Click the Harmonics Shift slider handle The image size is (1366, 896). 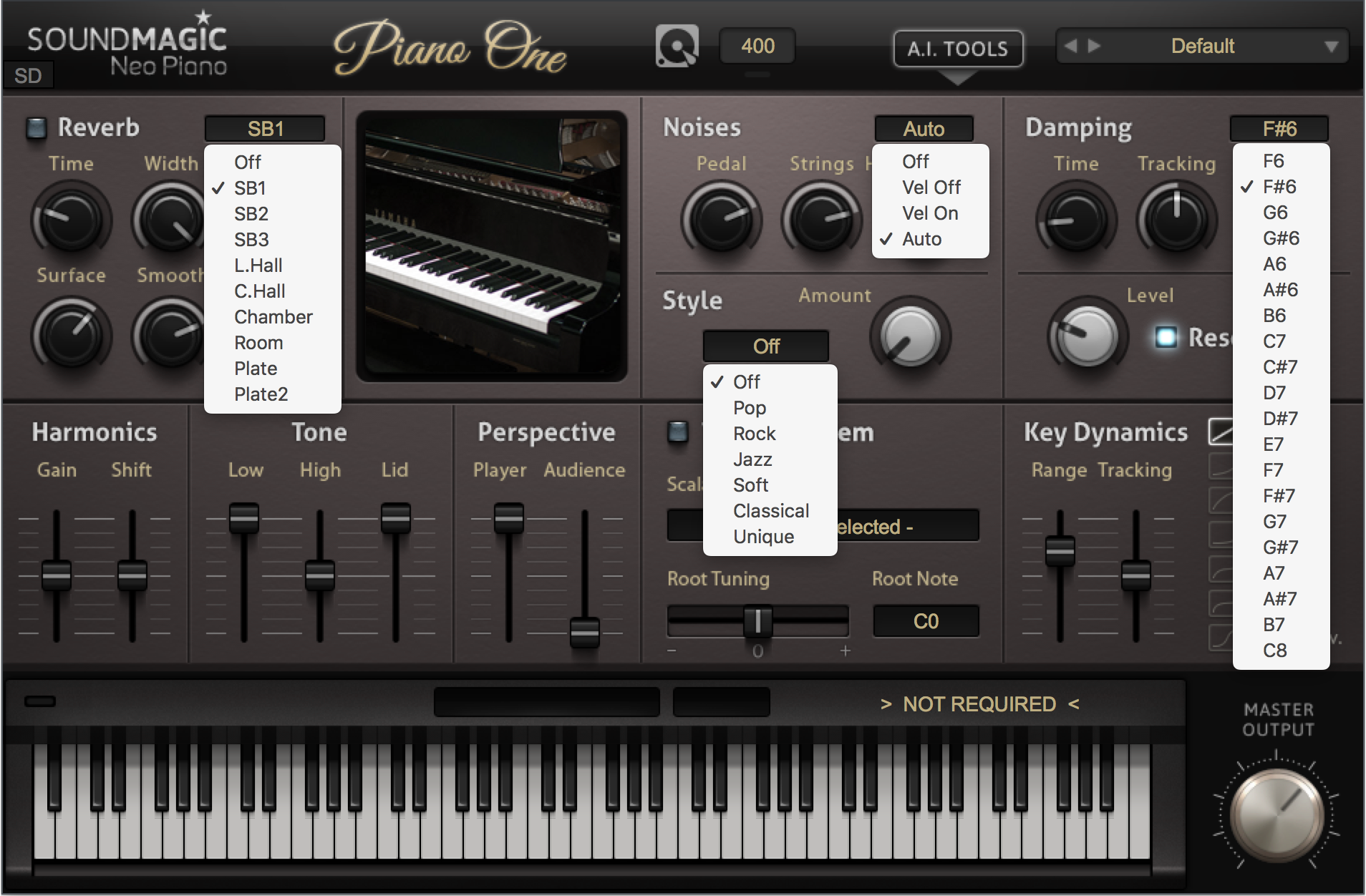click(x=132, y=575)
